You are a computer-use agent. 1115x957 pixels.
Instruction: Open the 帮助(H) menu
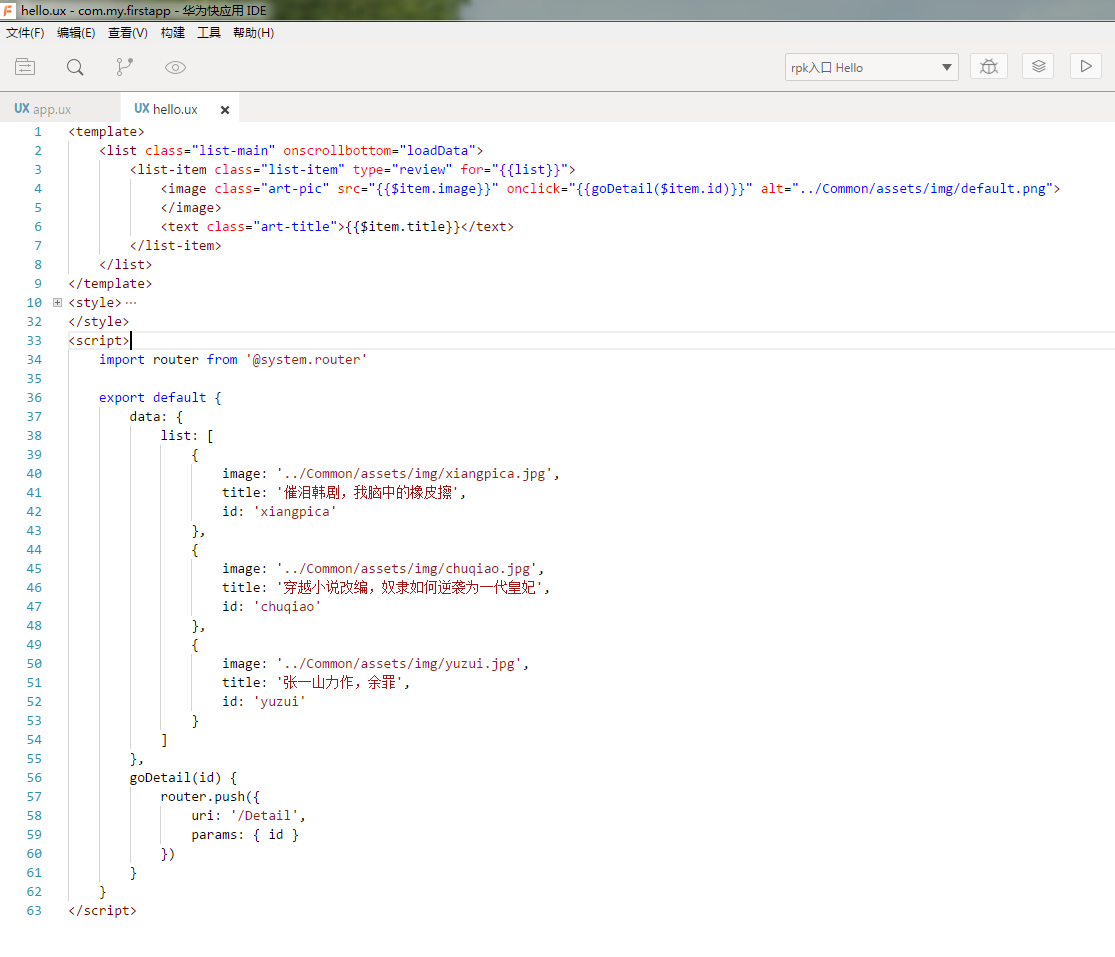(x=253, y=33)
